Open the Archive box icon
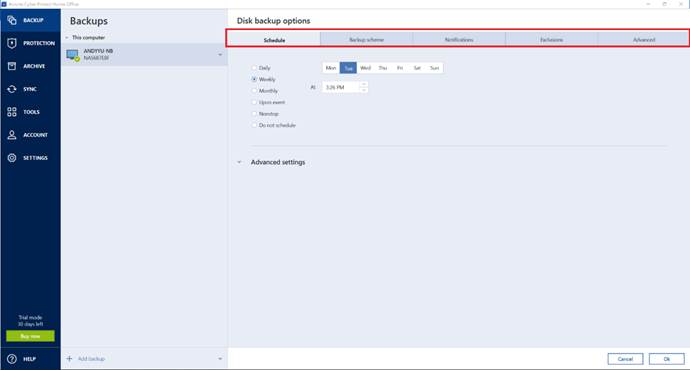The width and height of the screenshot is (690, 370). 12,66
